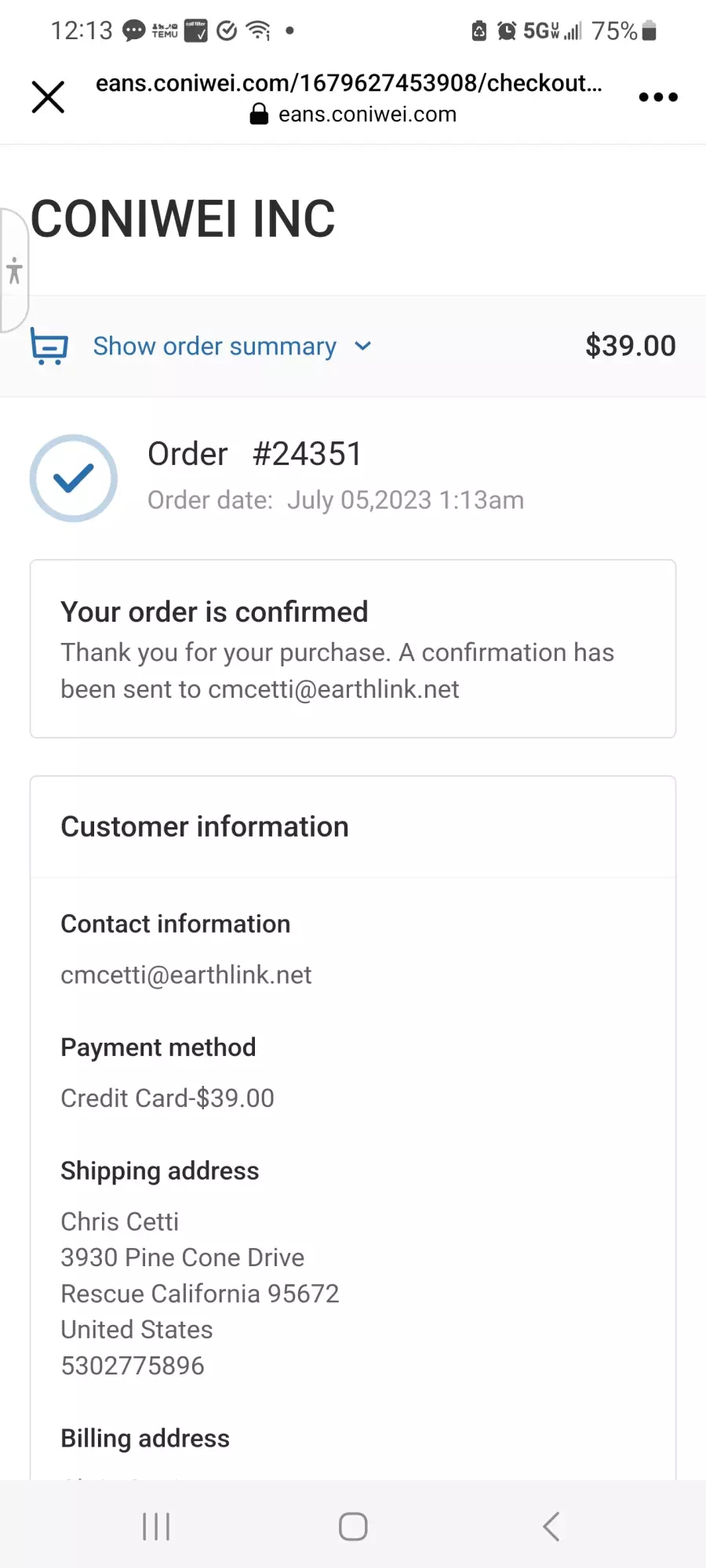706x1568 pixels.
Task: Tap the Android back arrow
Action: tap(551, 1526)
